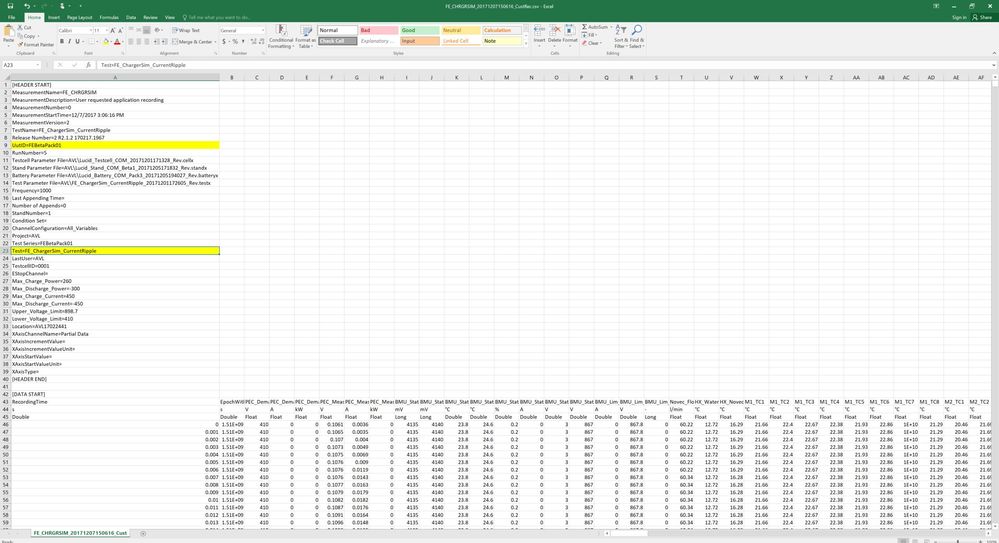Switch to the Review tab
Screen dimensions: 999x543
pyautogui.click(x=150, y=17)
